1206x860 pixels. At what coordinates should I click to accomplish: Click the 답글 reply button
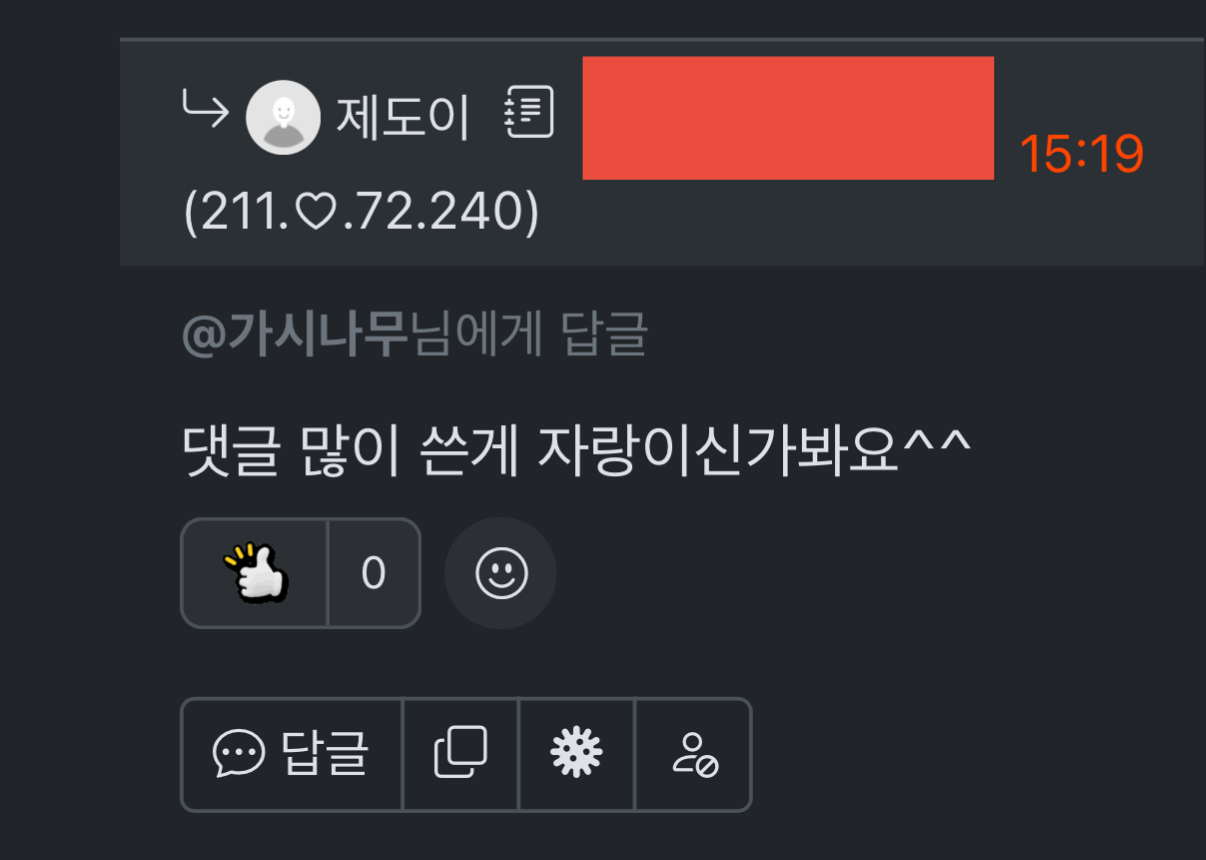click(x=292, y=754)
